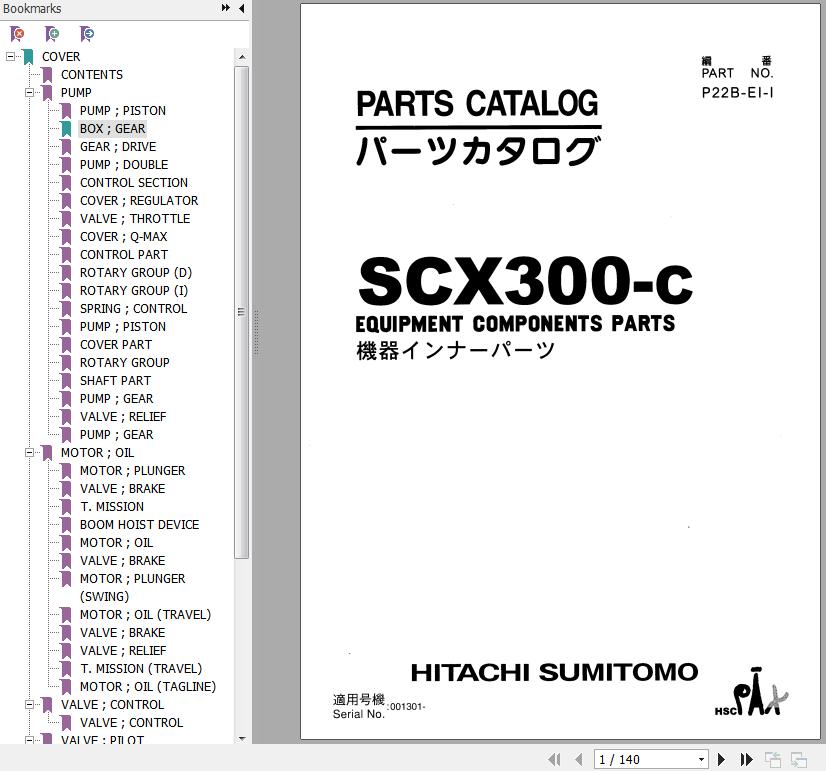Click bookmarks scrollbar down arrow

(x=242, y=738)
